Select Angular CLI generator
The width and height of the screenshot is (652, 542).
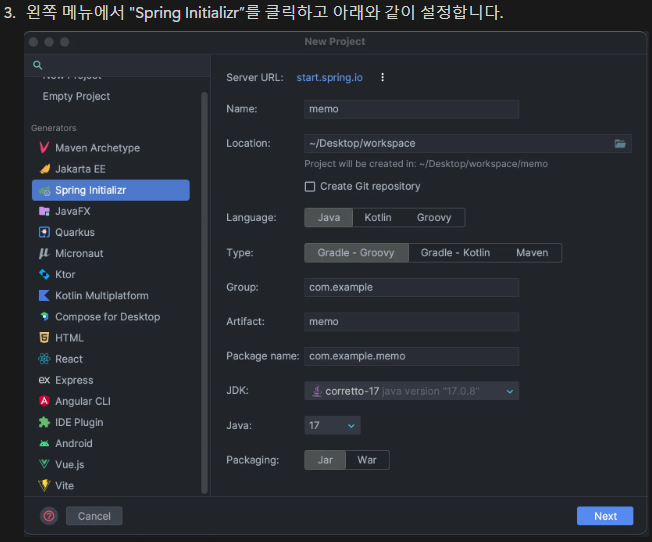(111, 401)
